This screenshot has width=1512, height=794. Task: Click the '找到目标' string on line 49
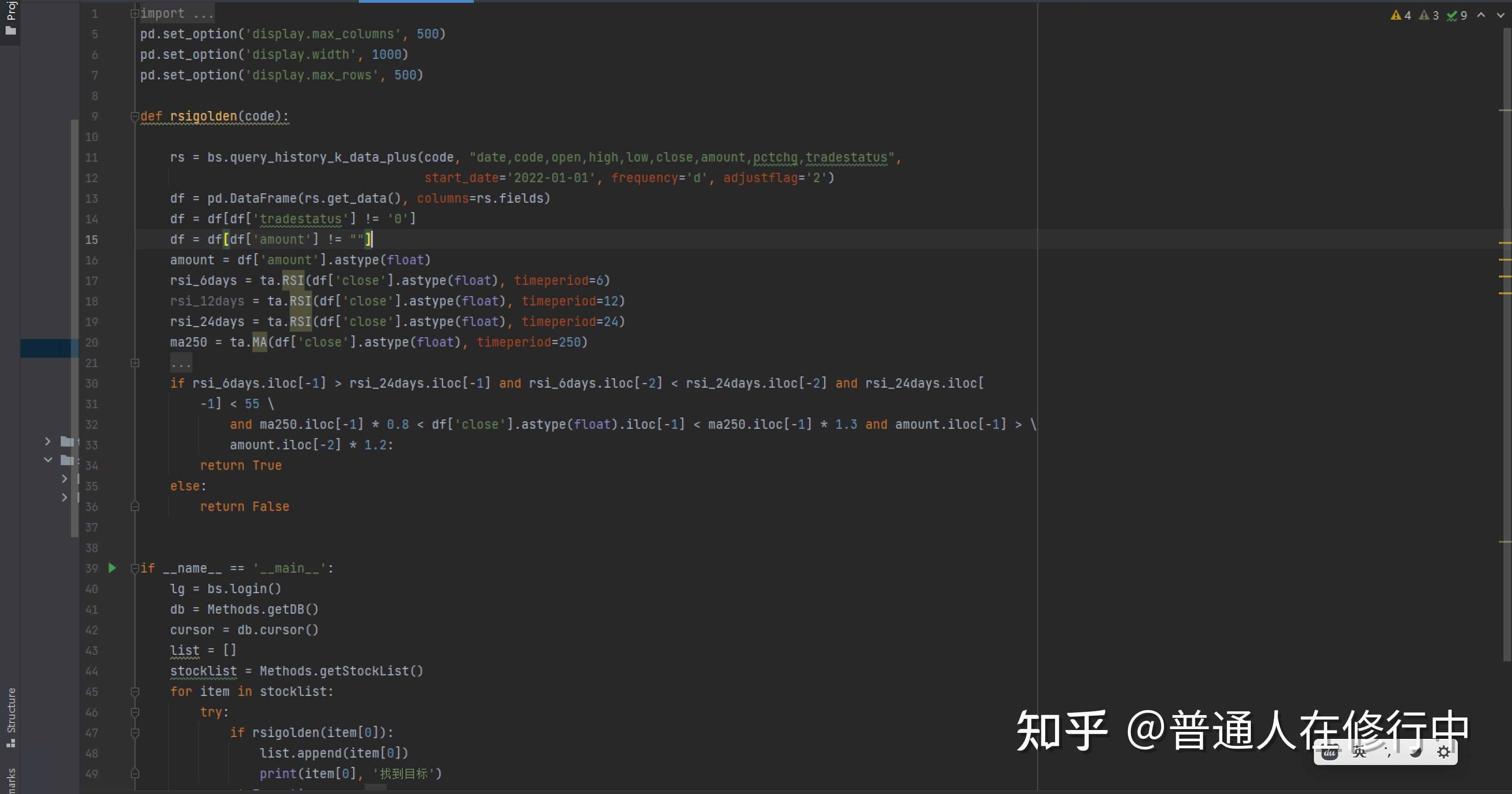click(x=403, y=773)
